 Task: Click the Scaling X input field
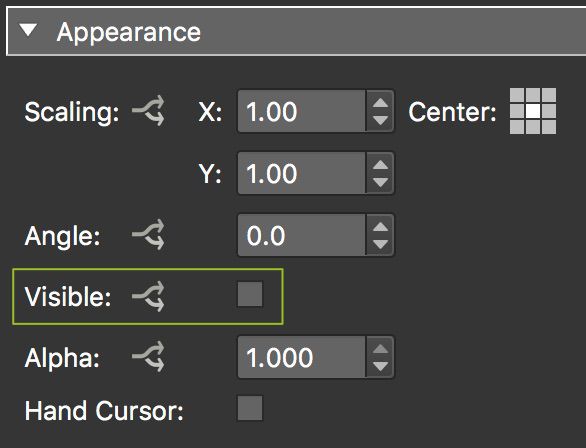click(x=302, y=111)
